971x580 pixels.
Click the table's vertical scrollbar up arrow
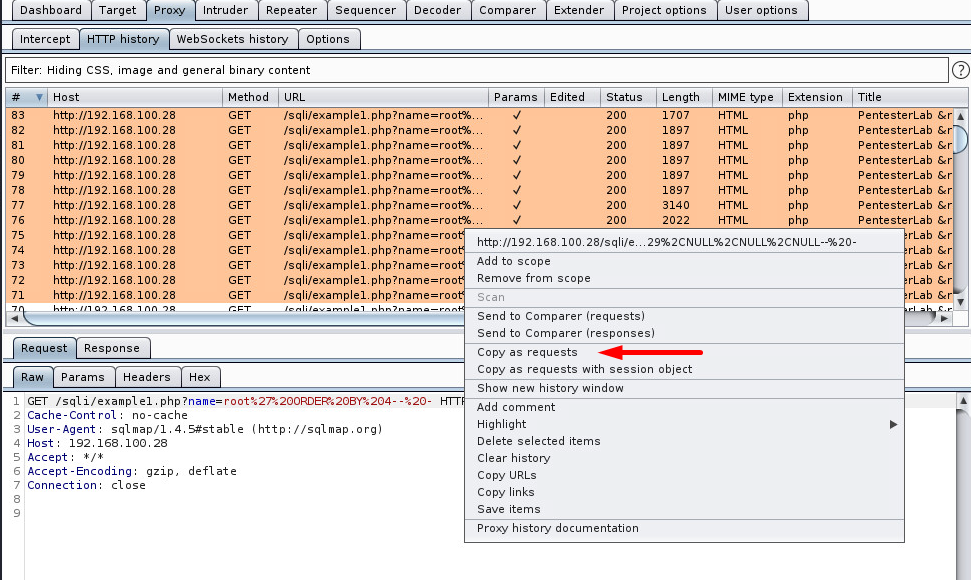[960, 116]
